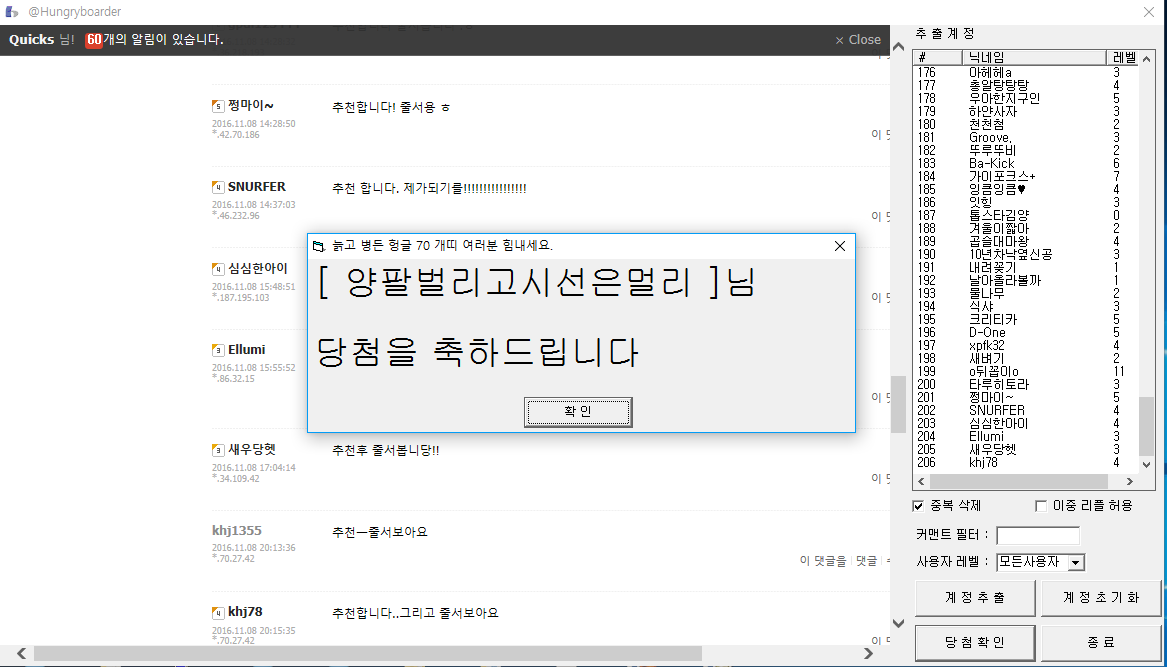Click account list horizontal scroll-right arrow
This screenshot has width=1167, height=667.
pyautogui.click(x=1129, y=482)
